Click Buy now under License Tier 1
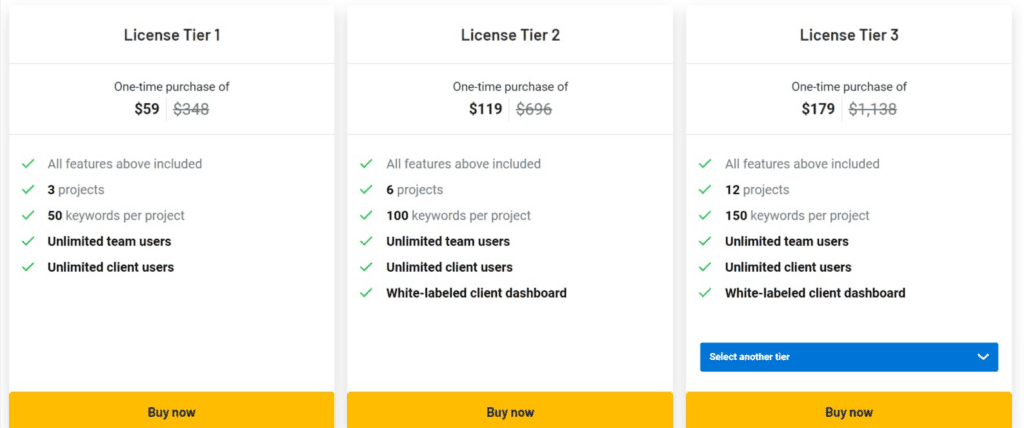The width and height of the screenshot is (1024, 428). 171,411
